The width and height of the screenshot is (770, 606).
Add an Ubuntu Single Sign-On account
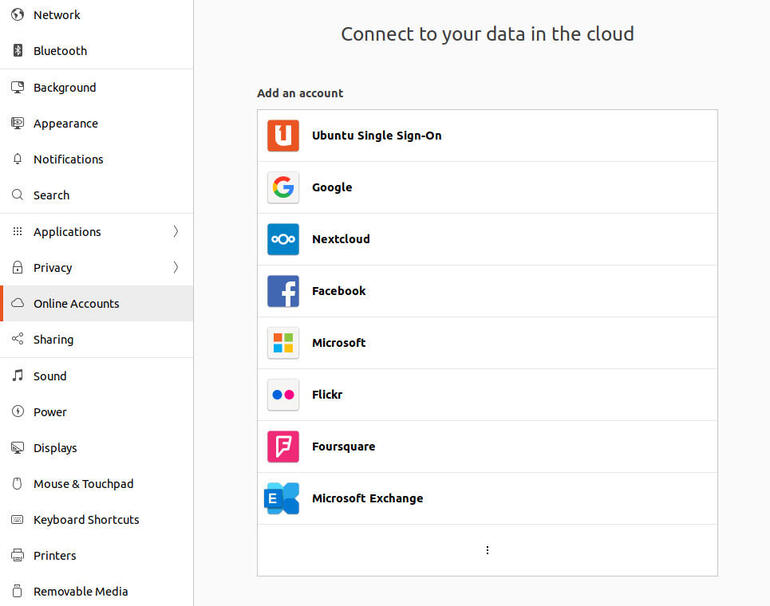click(x=487, y=136)
